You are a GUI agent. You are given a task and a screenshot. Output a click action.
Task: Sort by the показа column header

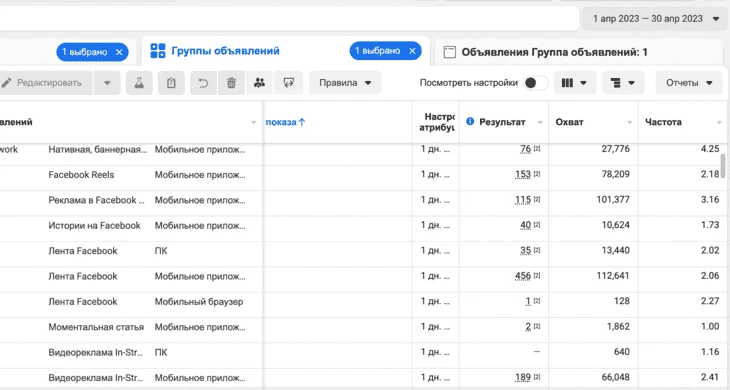285,122
